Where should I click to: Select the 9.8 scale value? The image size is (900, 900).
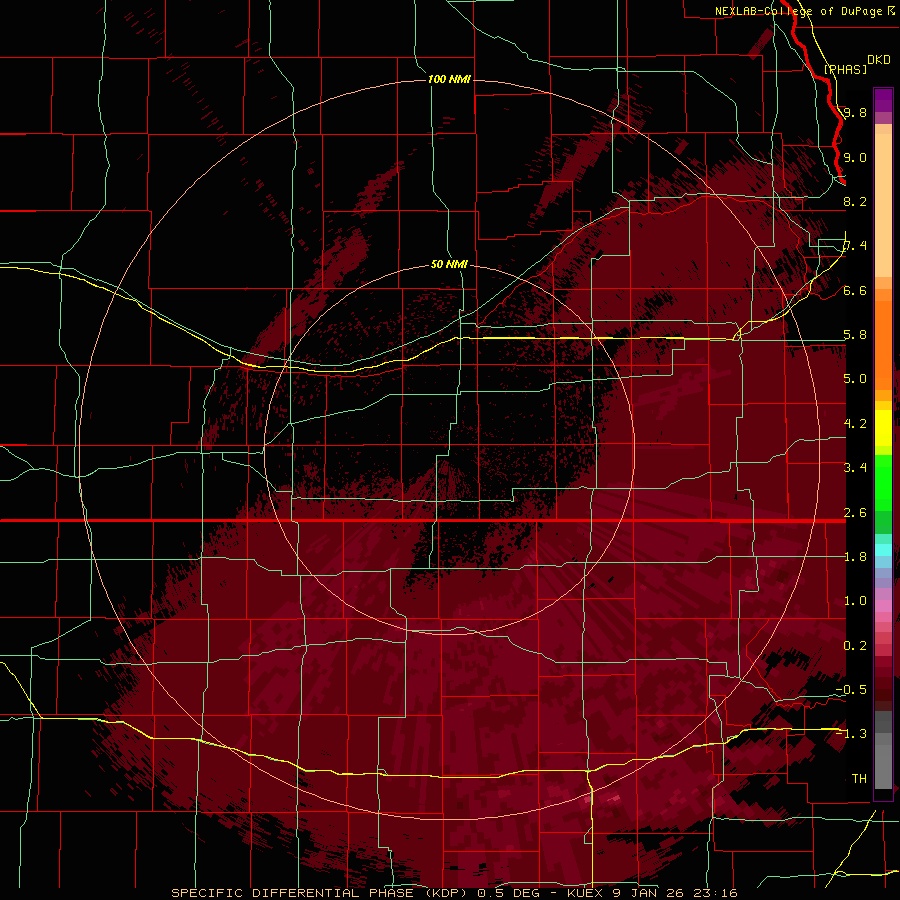[855, 112]
